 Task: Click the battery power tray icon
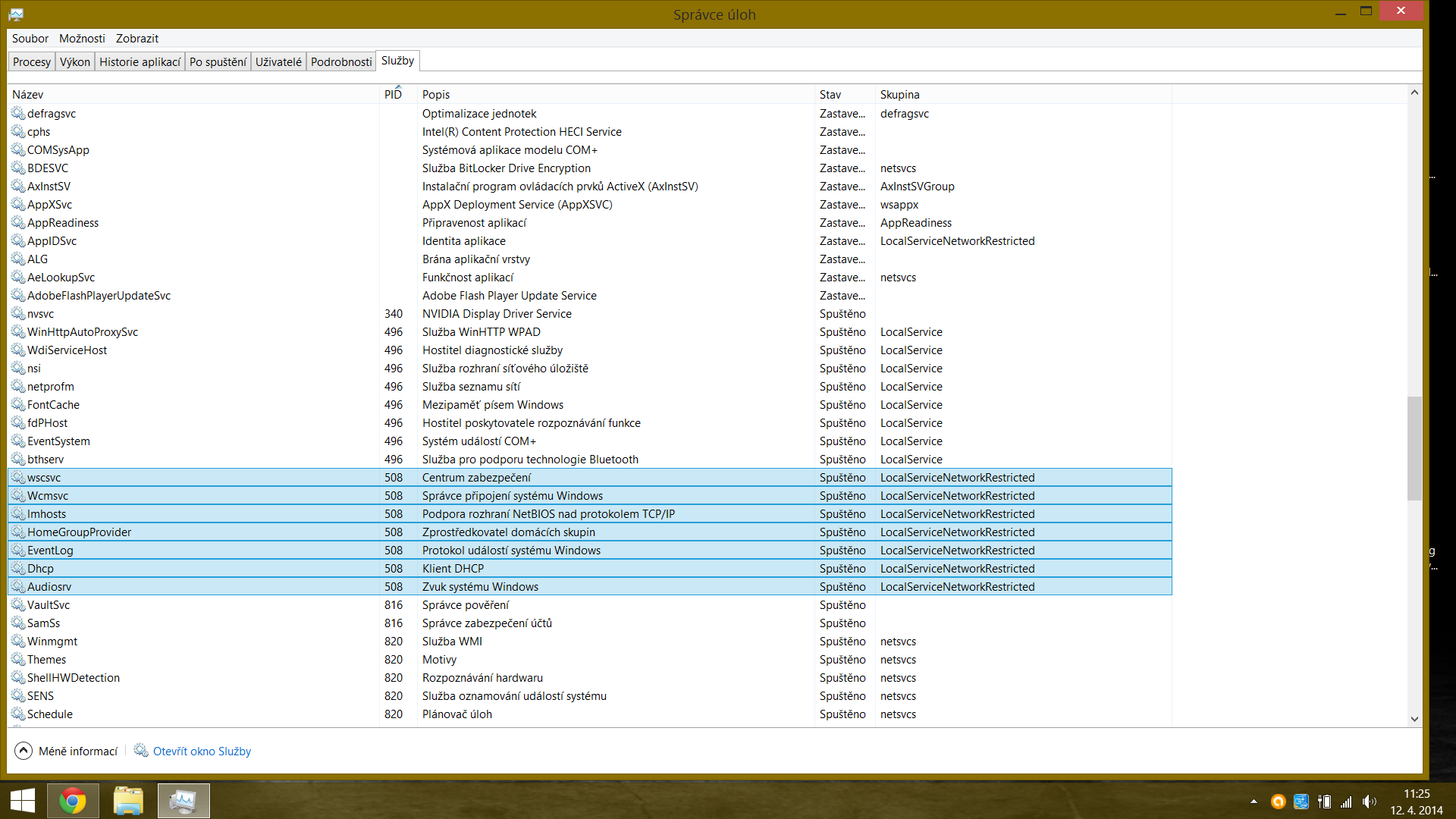pyautogui.click(x=1324, y=802)
